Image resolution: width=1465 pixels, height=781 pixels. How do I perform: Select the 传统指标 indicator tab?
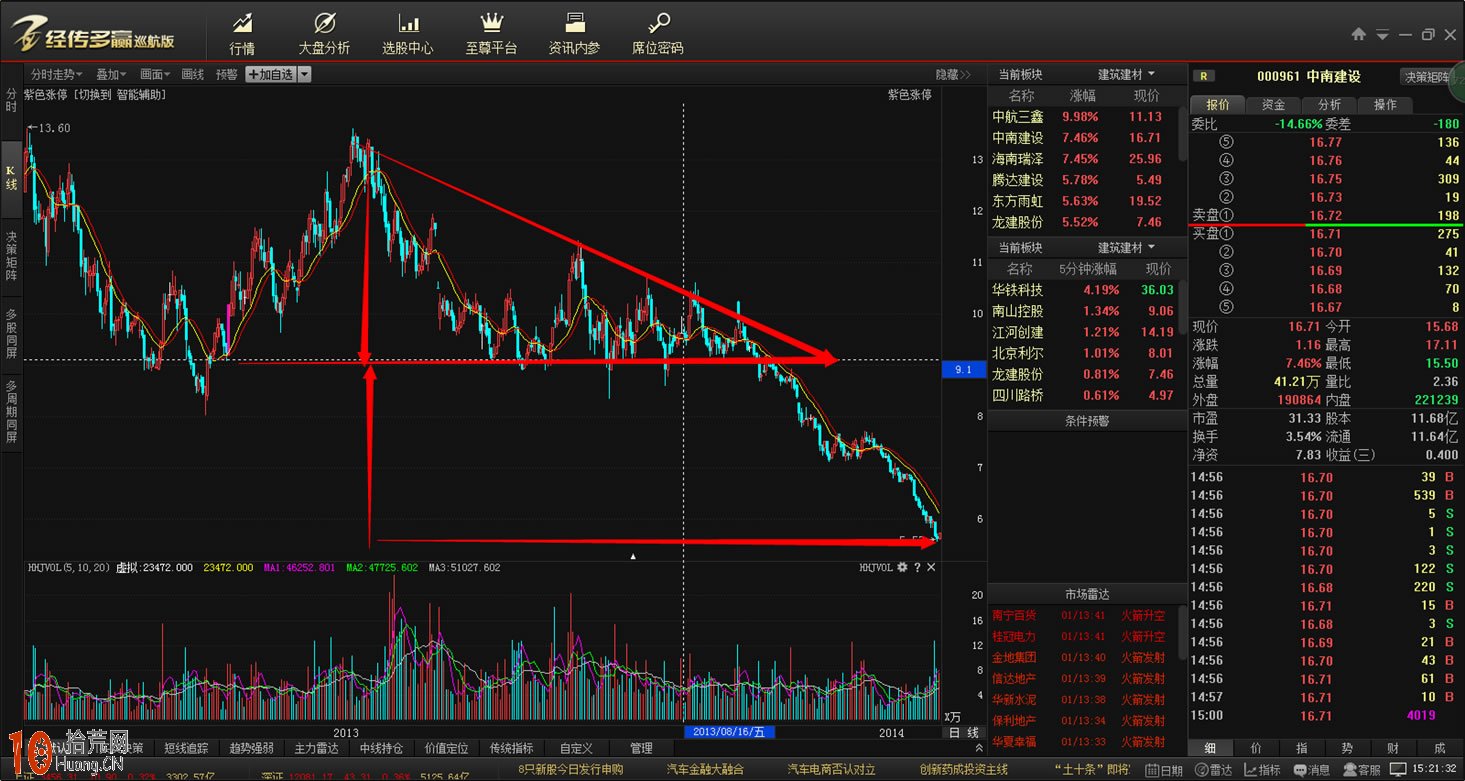[511, 748]
